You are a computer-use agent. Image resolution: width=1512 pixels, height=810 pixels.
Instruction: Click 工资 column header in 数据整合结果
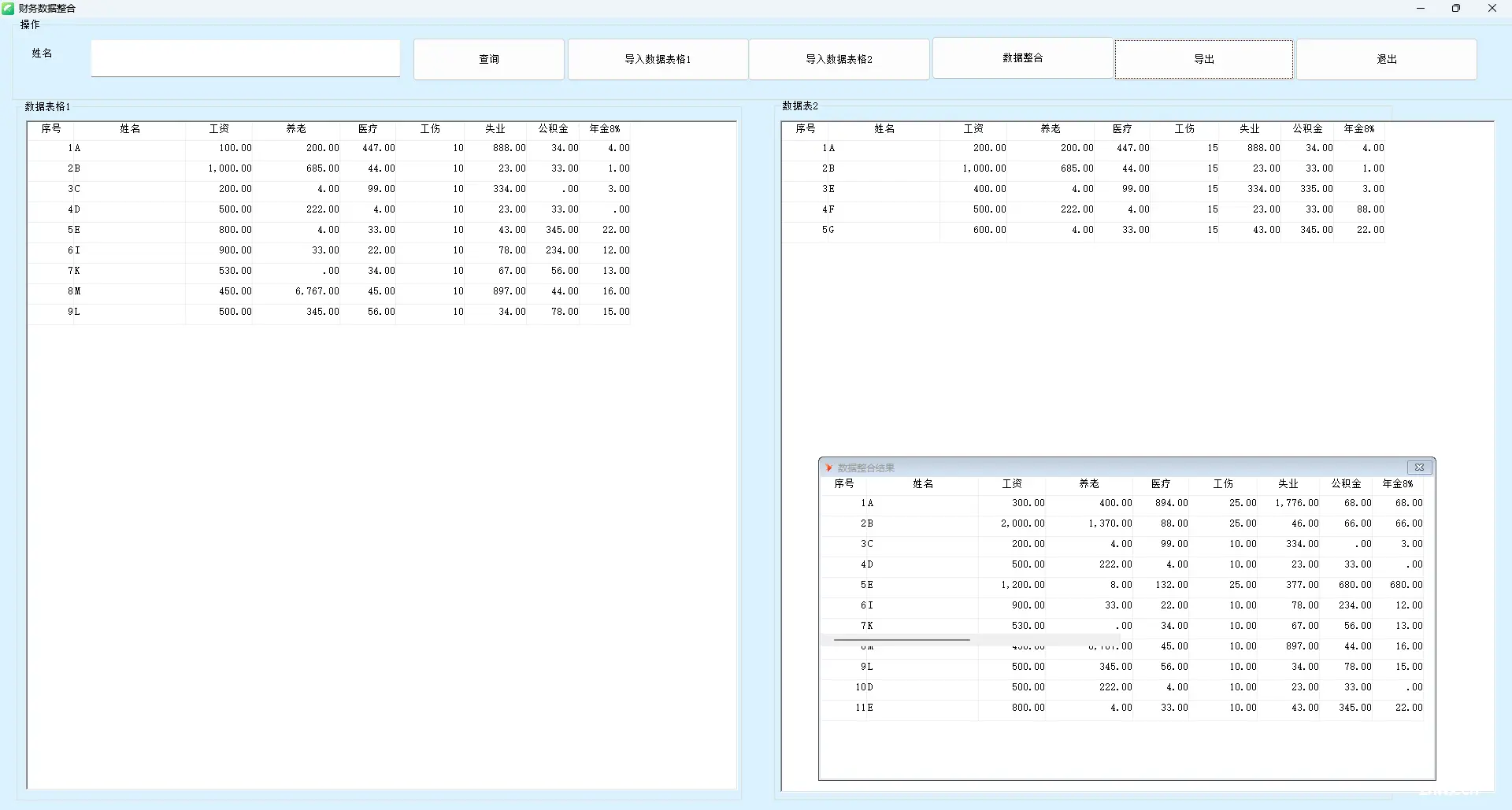click(1012, 483)
